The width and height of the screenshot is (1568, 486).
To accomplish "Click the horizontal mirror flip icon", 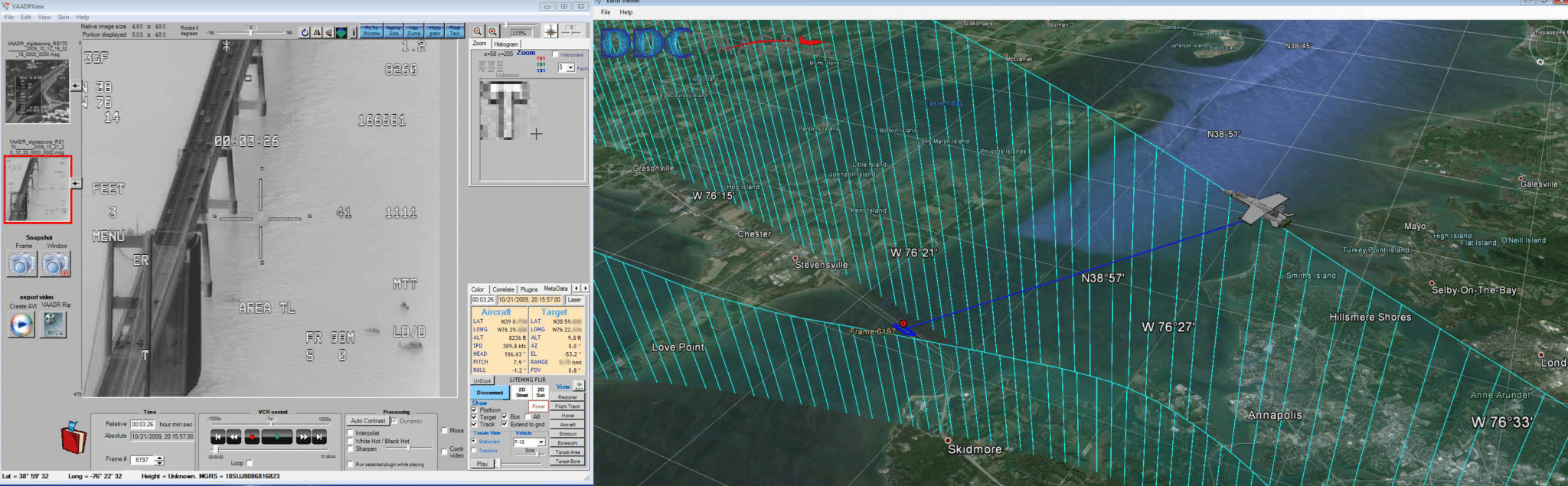I will pyautogui.click(x=317, y=32).
